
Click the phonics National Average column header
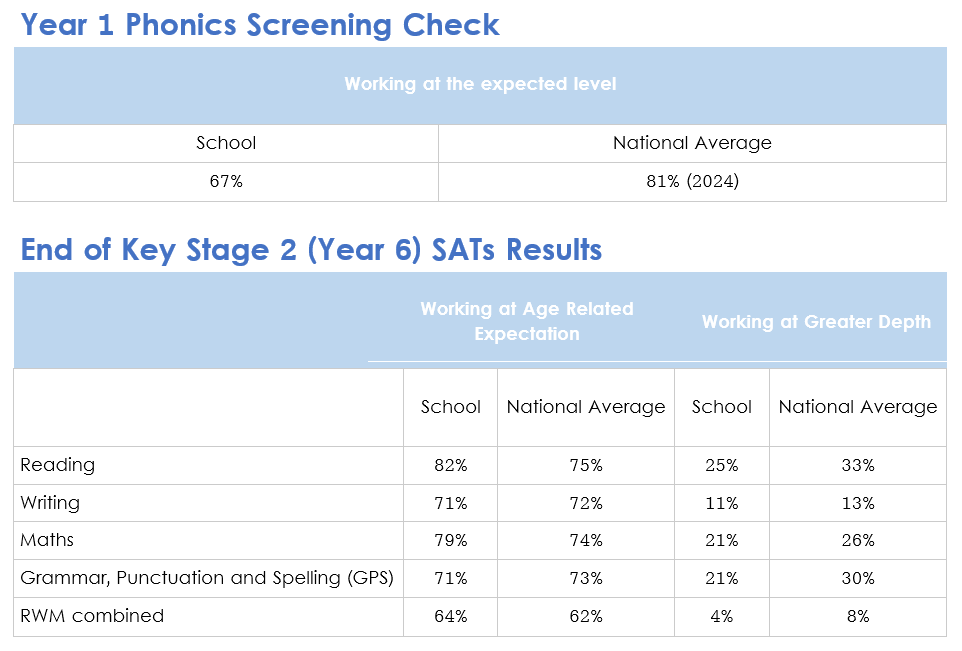pyautogui.click(x=692, y=143)
